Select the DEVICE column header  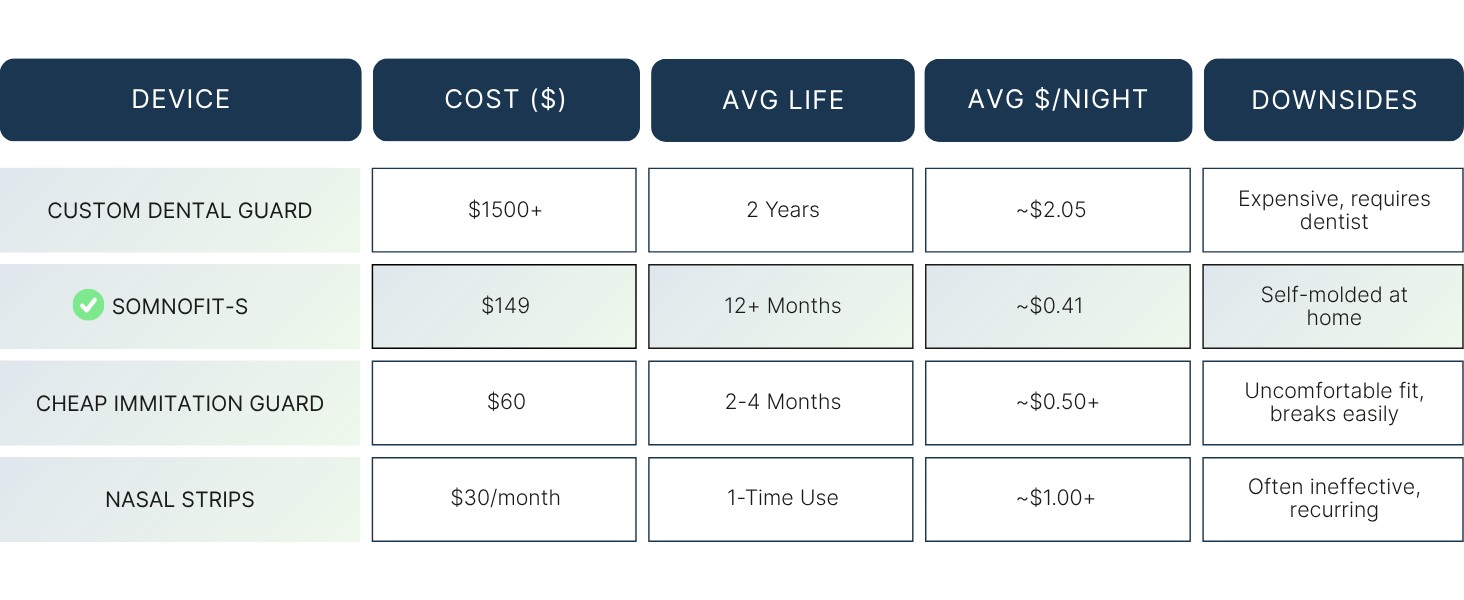180,99
